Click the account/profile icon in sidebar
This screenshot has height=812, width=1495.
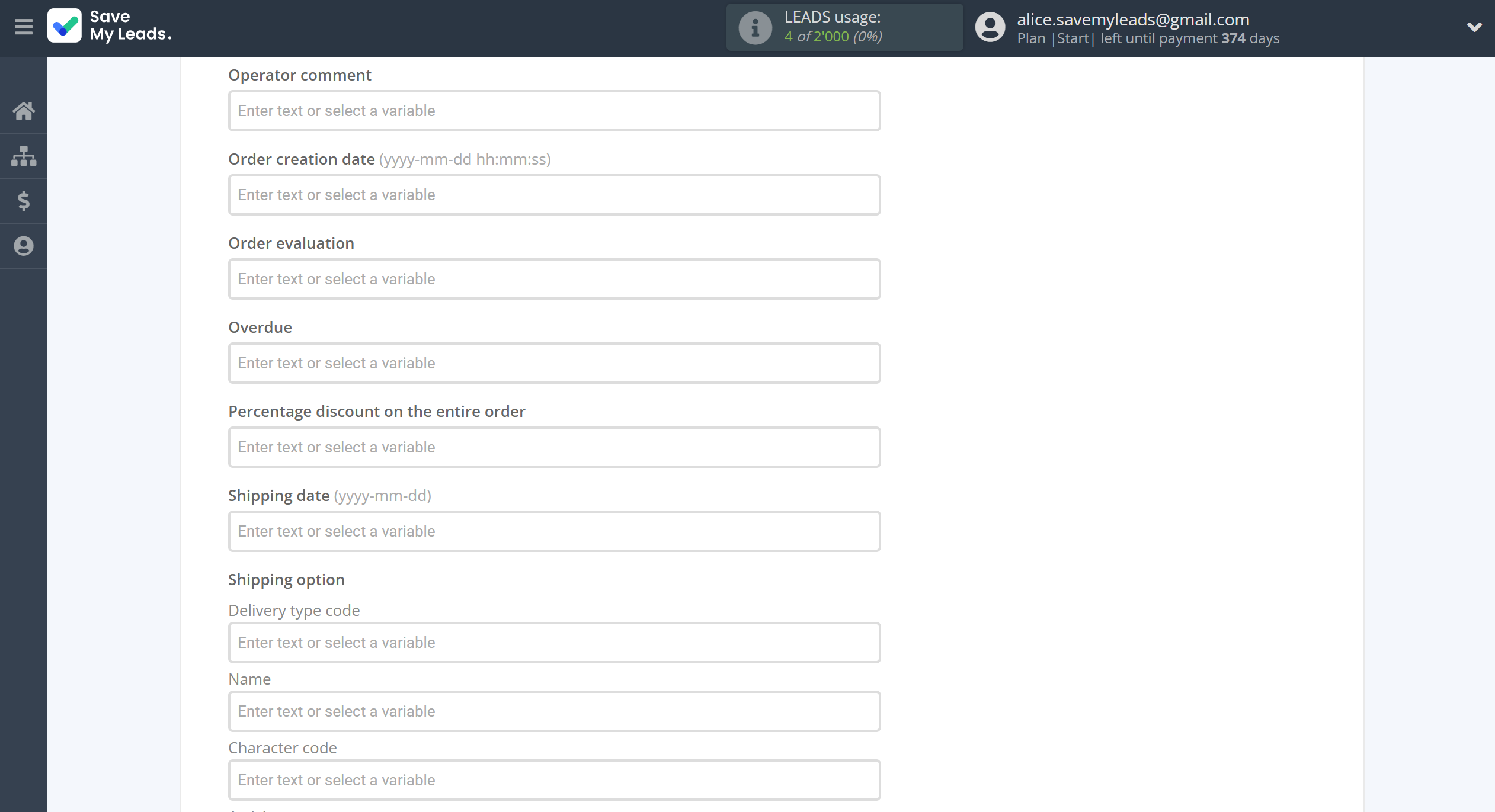pos(24,246)
